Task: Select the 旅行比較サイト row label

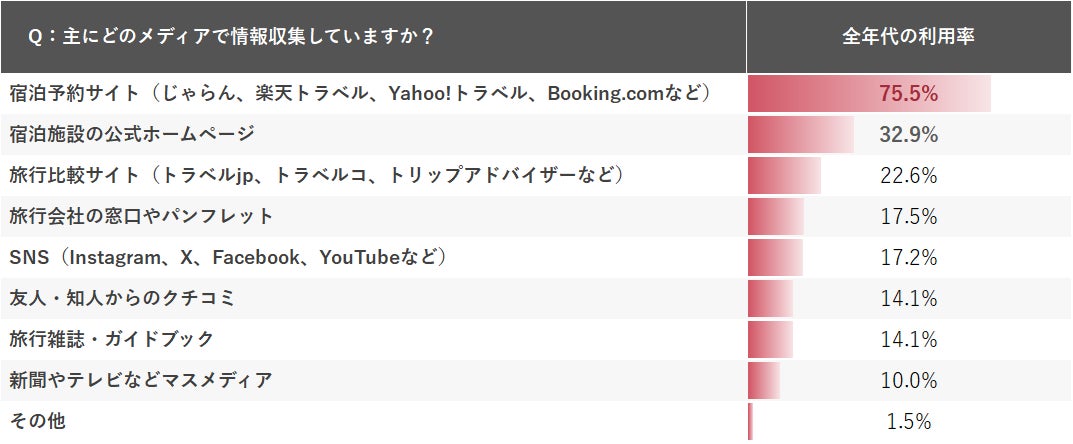Action: pos(317,176)
